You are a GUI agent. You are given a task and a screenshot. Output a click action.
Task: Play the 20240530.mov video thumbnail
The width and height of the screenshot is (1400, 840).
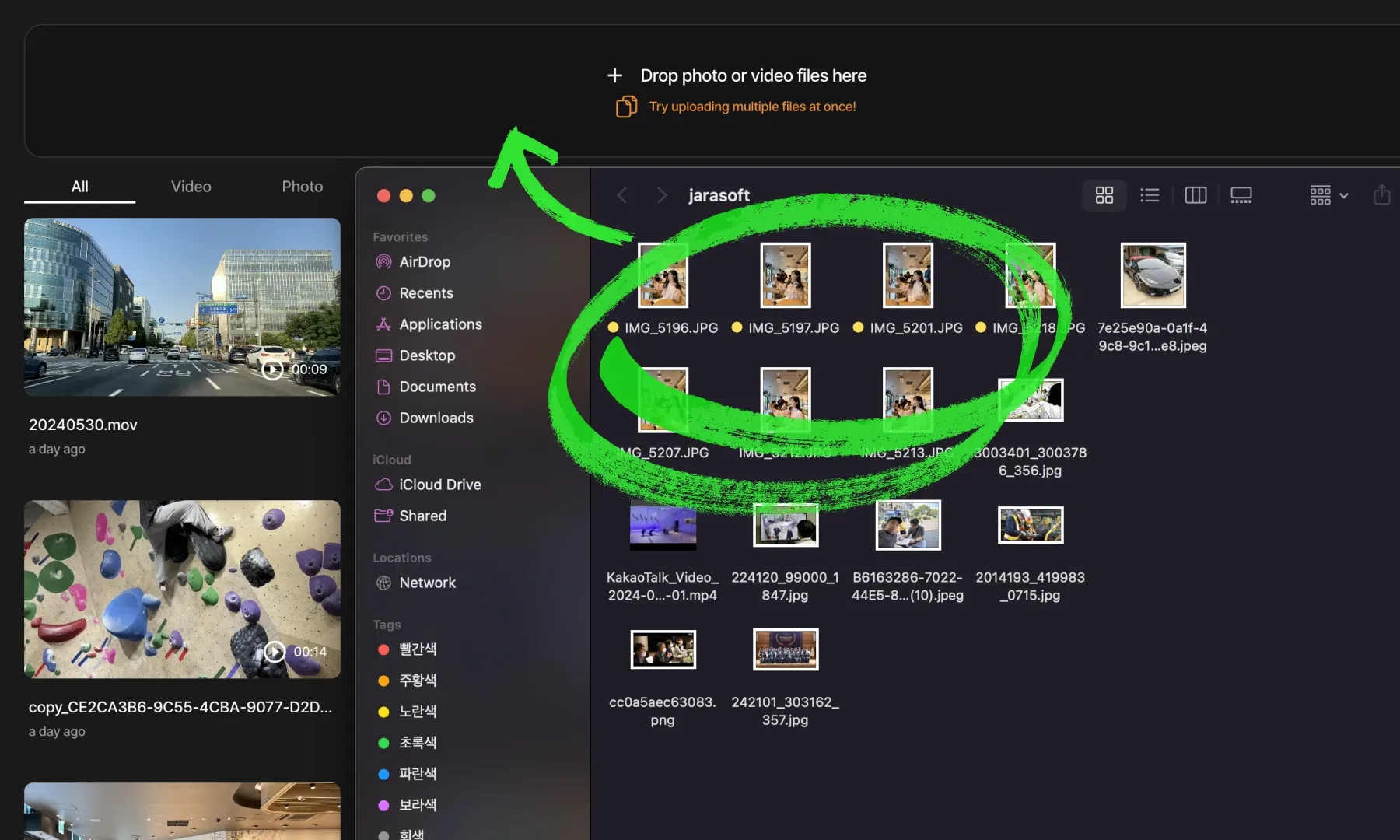click(182, 306)
